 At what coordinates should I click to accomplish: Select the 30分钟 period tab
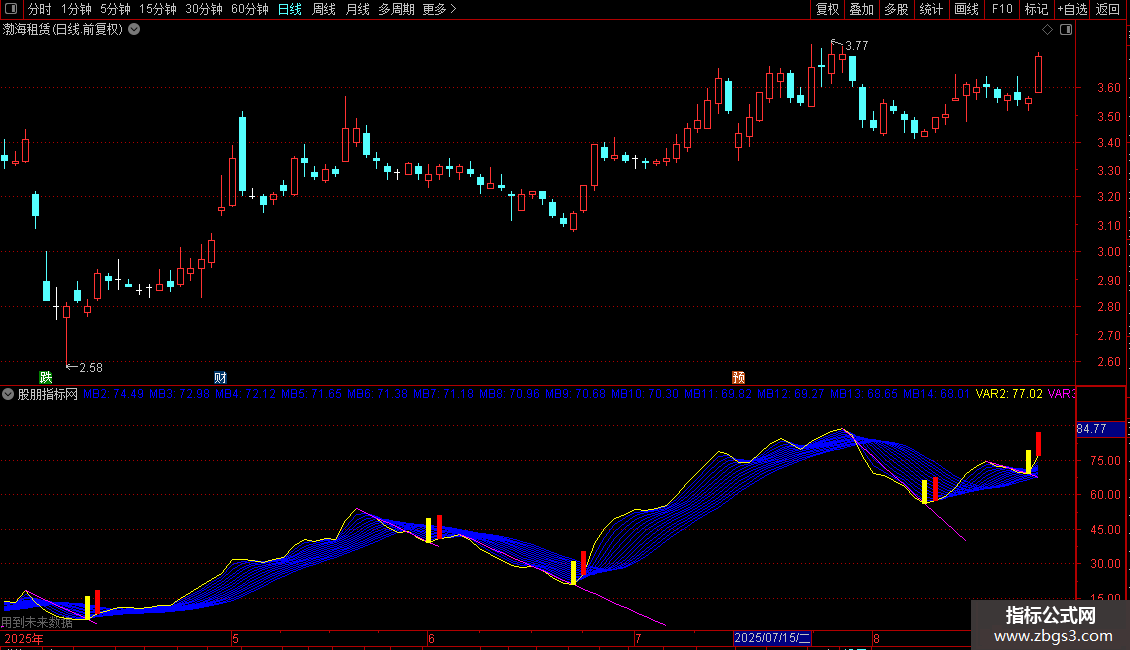click(x=204, y=9)
